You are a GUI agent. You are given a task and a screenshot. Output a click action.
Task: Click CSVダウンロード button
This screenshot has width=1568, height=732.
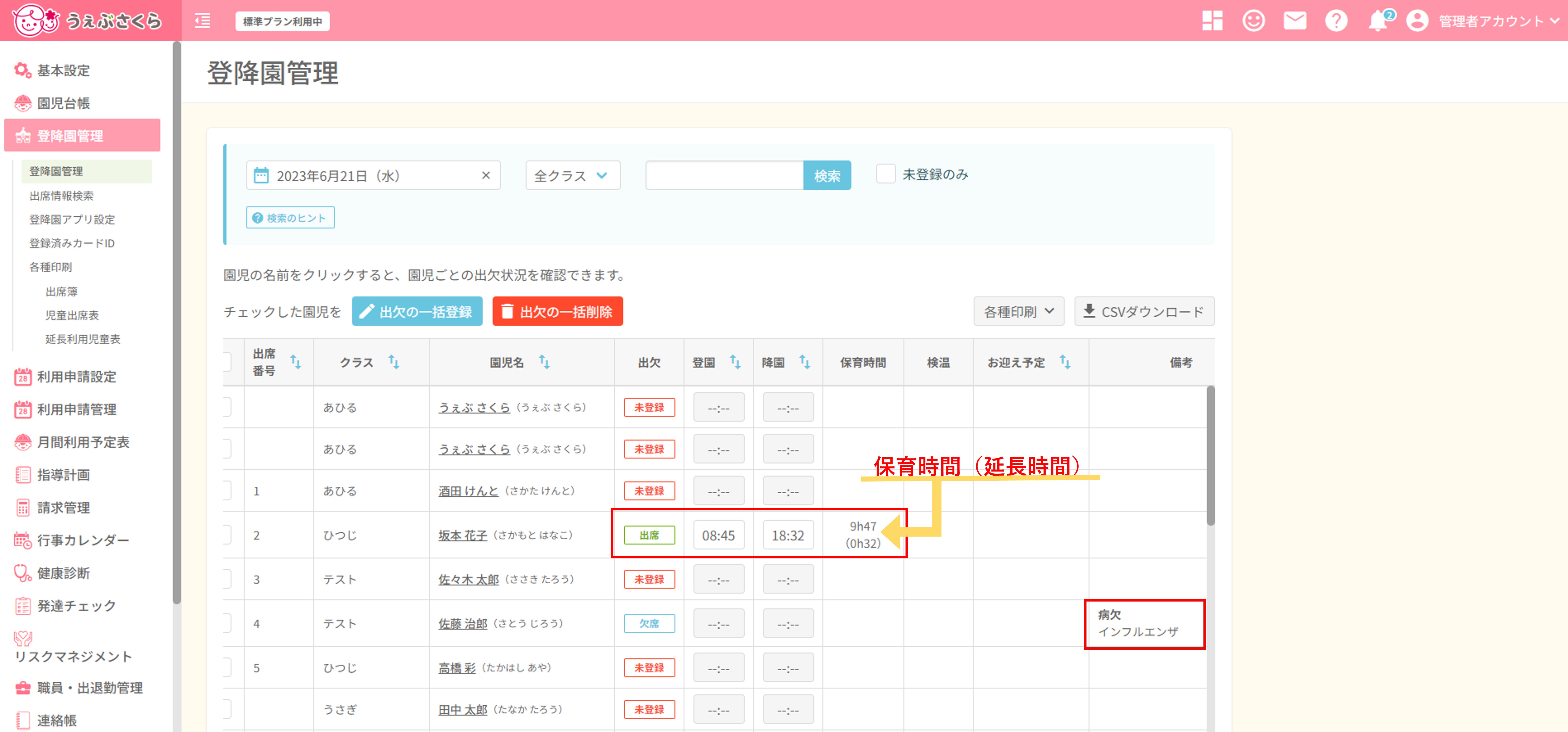1144,311
